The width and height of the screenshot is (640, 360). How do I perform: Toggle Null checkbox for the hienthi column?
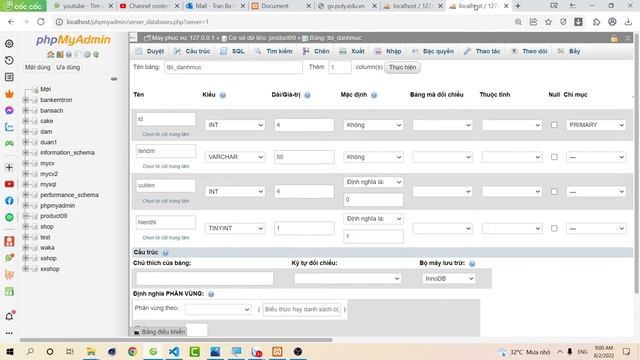point(554,228)
